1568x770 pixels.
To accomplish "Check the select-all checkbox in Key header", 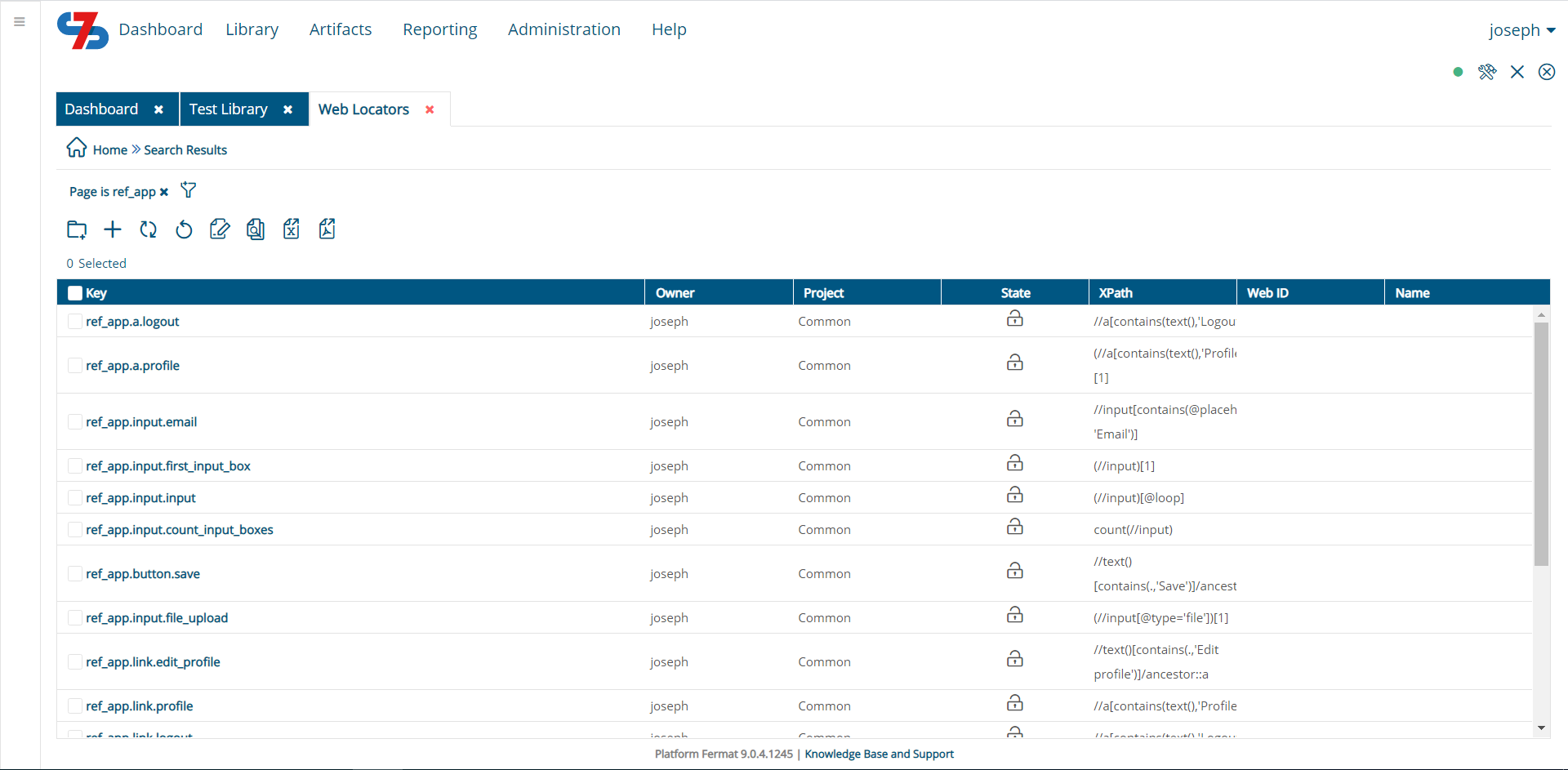I will pos(73,292).
